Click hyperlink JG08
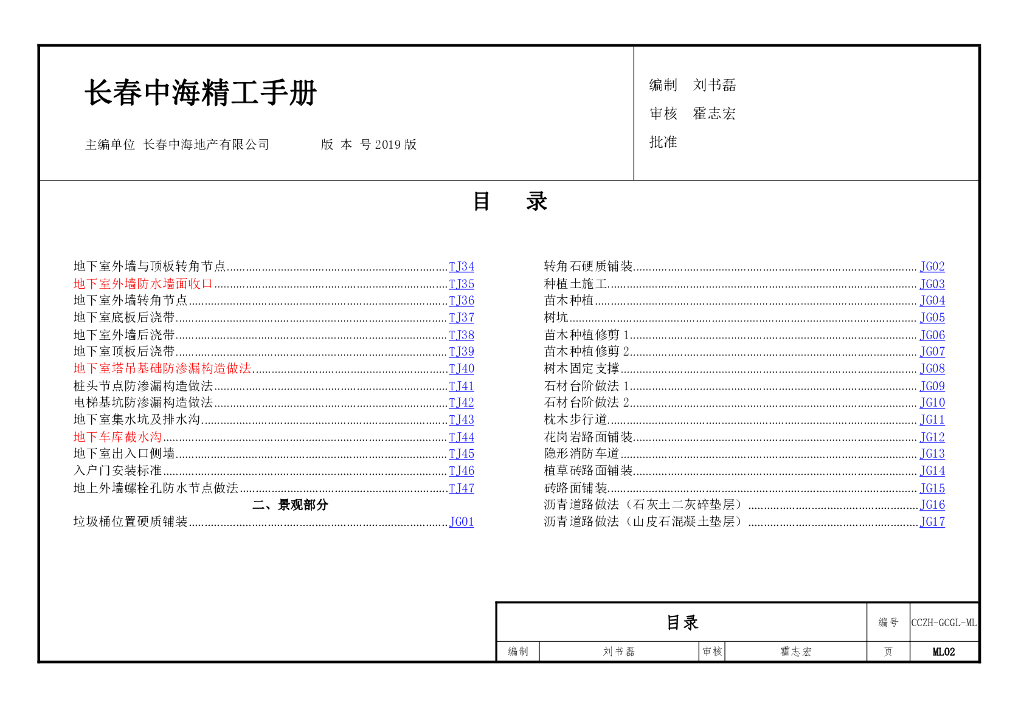The image size is (1024, 724). [x=932, y=368]
